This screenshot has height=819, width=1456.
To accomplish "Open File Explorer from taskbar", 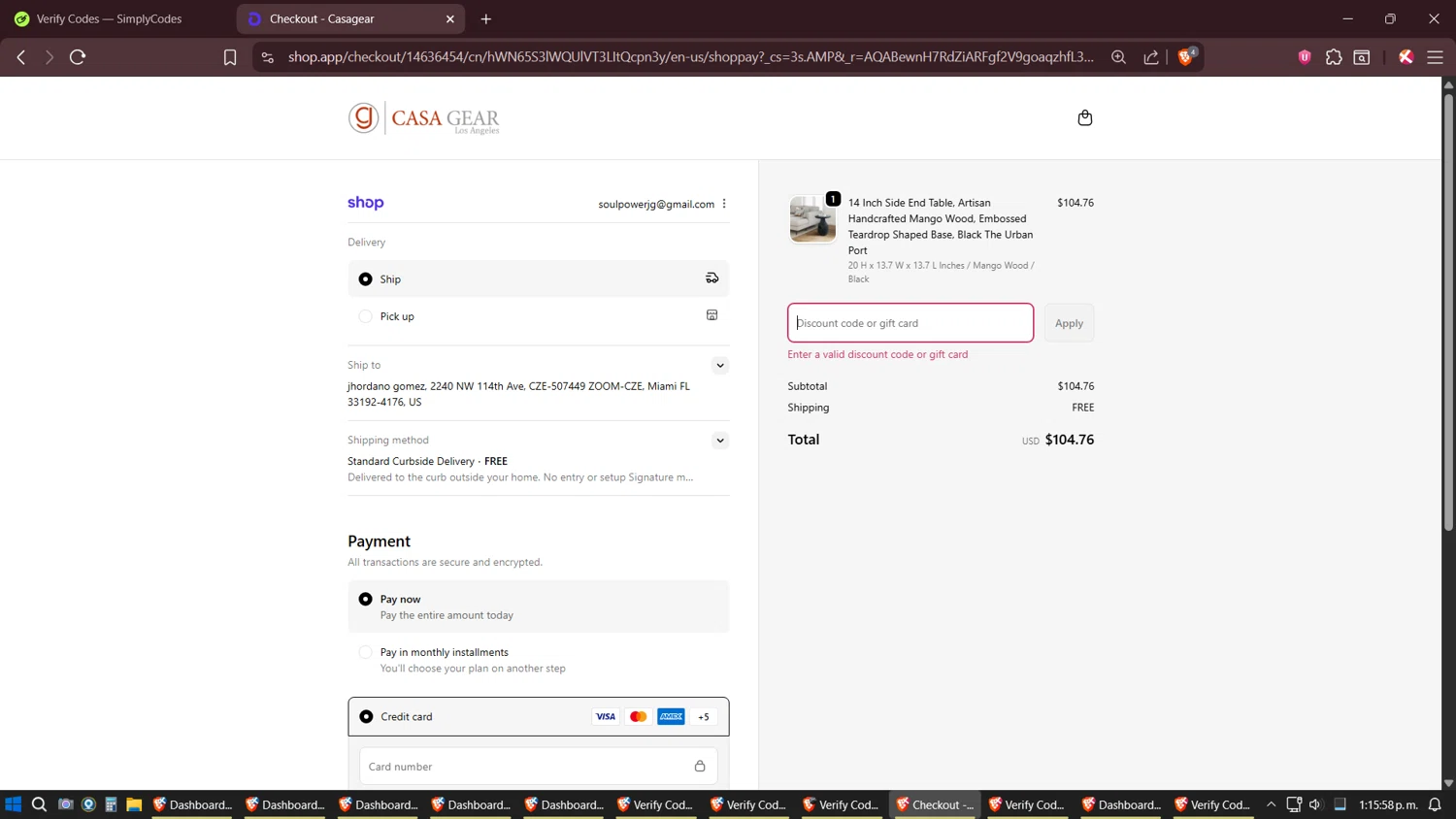I will coord(134,804).
